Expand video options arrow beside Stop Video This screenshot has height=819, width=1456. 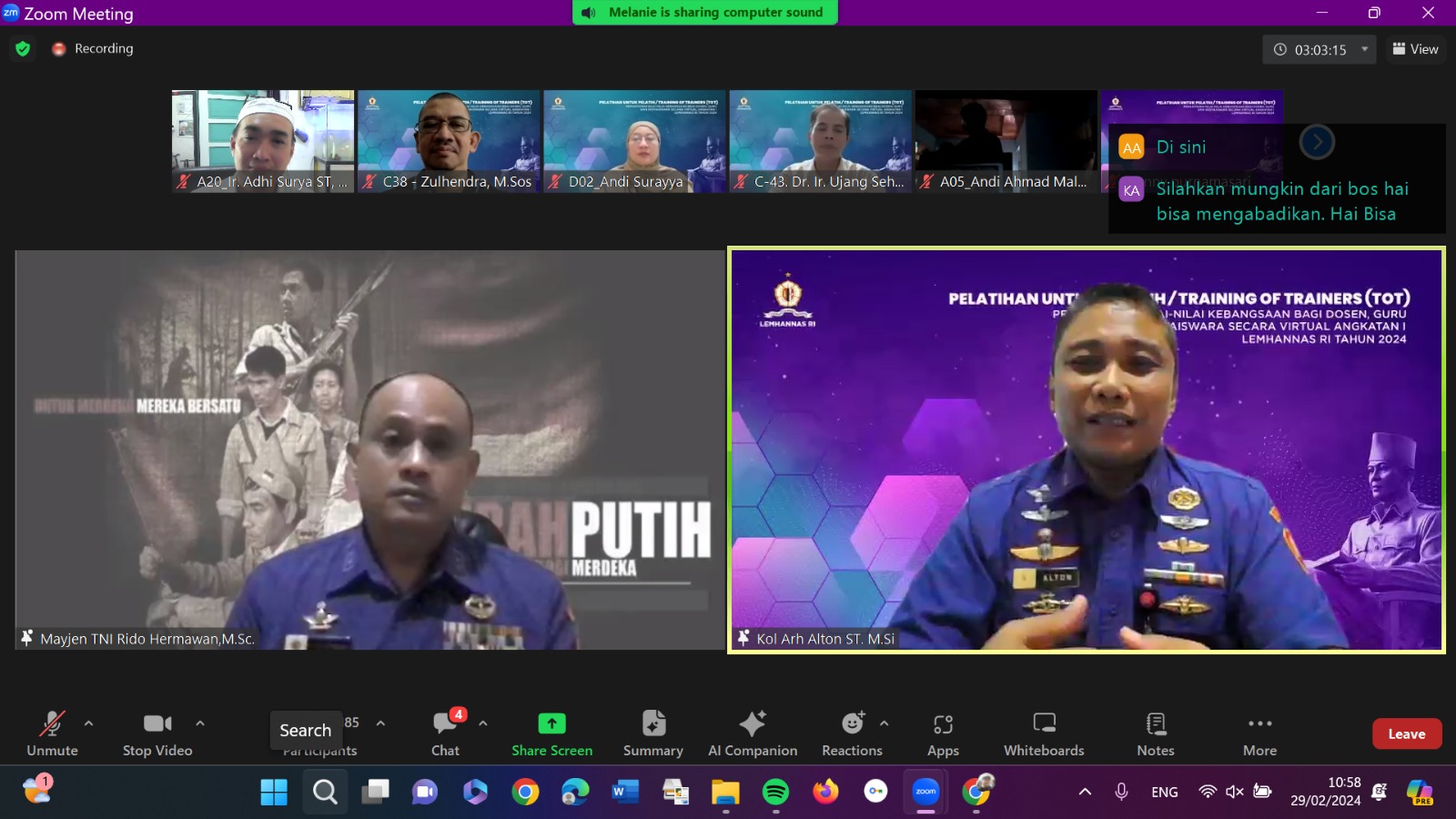tap(199, 723)
